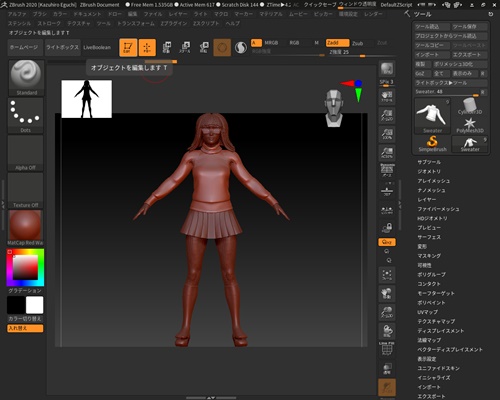The height and width of the screenshot is (400, 500).
Task: Select the Scale transform icon
Action: click(x=185, y=47)
